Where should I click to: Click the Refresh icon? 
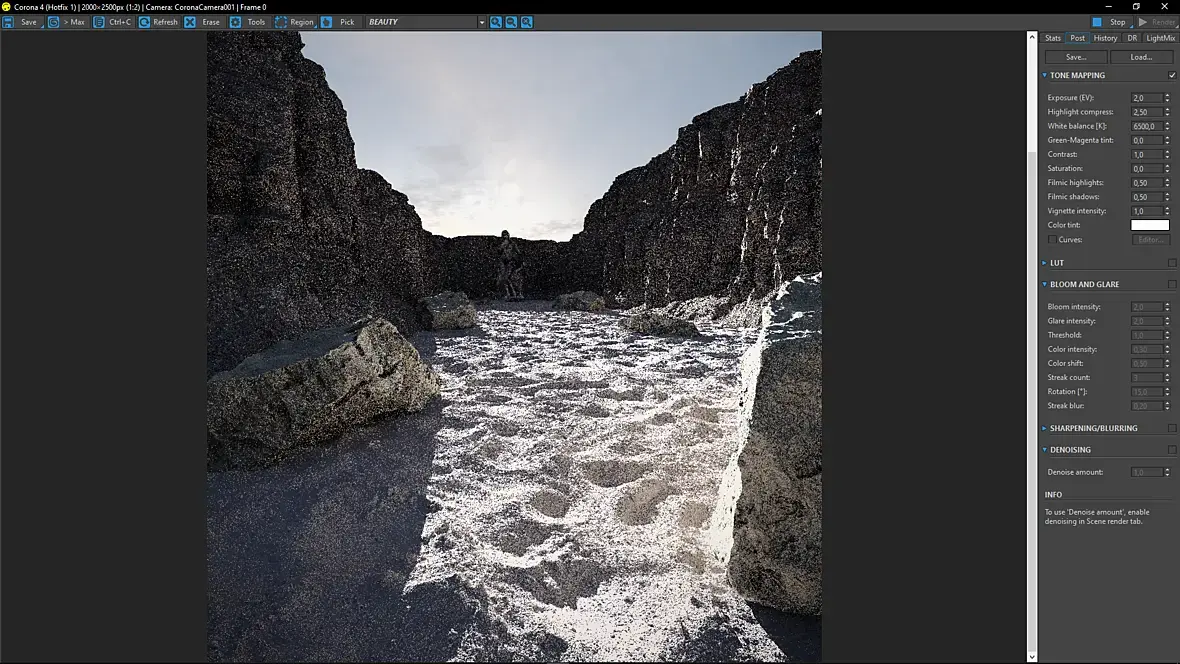pos(144,23)
